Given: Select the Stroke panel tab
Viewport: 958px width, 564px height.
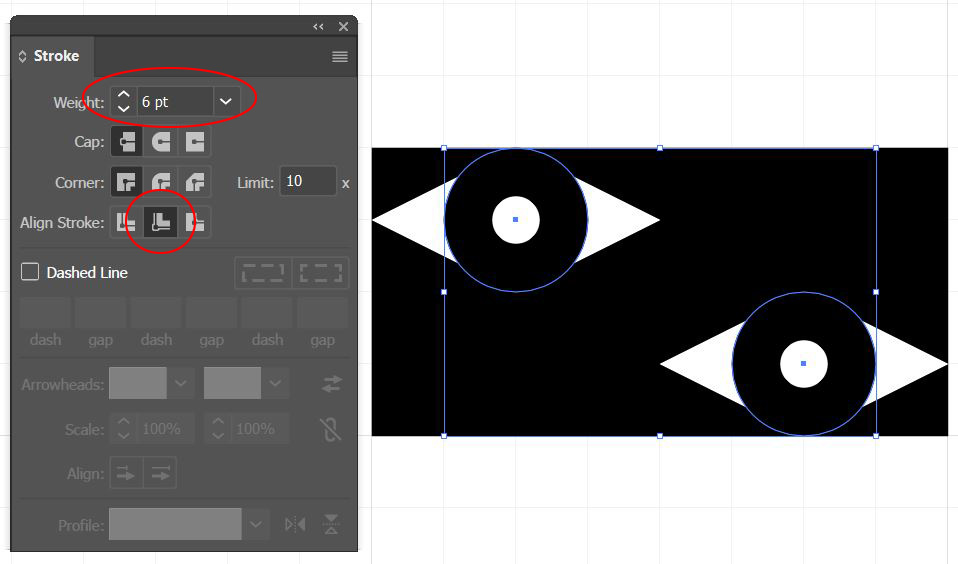Looking at the screenshot, I should [x=50, y=56].
